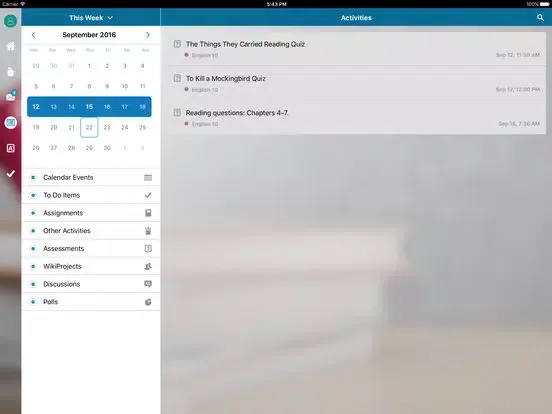The height and width of the screenshot is (414, 552).
Task: Click the Other Activities icon
Action: (x=148, y=231)
